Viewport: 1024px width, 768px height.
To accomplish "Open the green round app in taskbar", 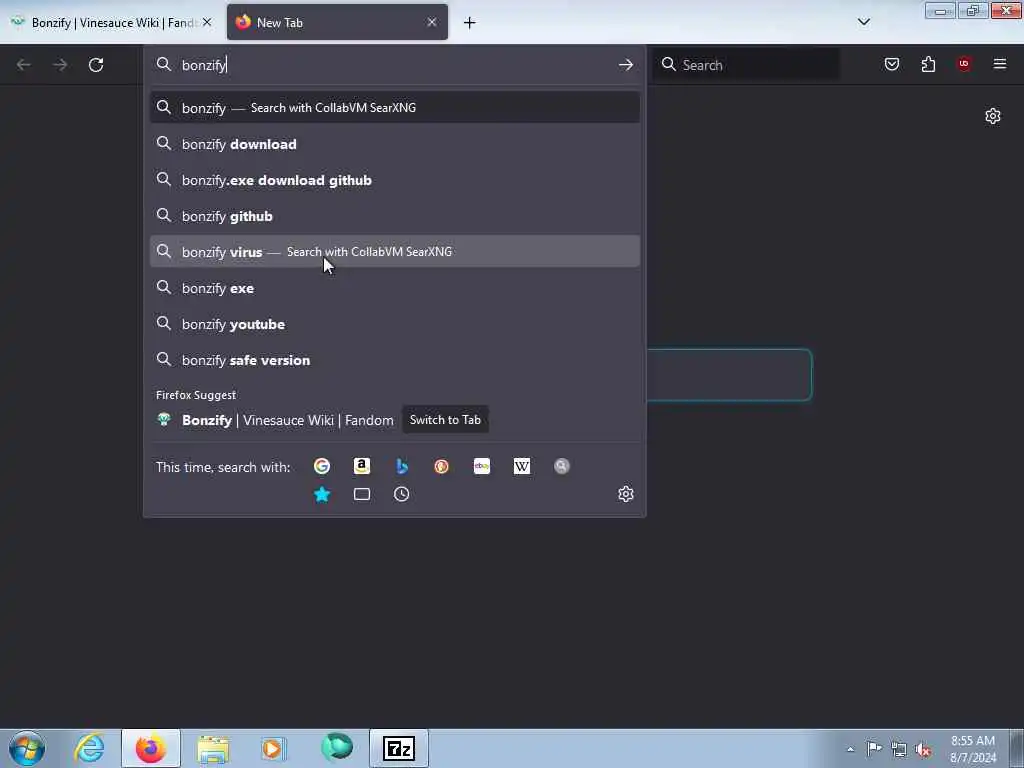I will pos(337,748).
